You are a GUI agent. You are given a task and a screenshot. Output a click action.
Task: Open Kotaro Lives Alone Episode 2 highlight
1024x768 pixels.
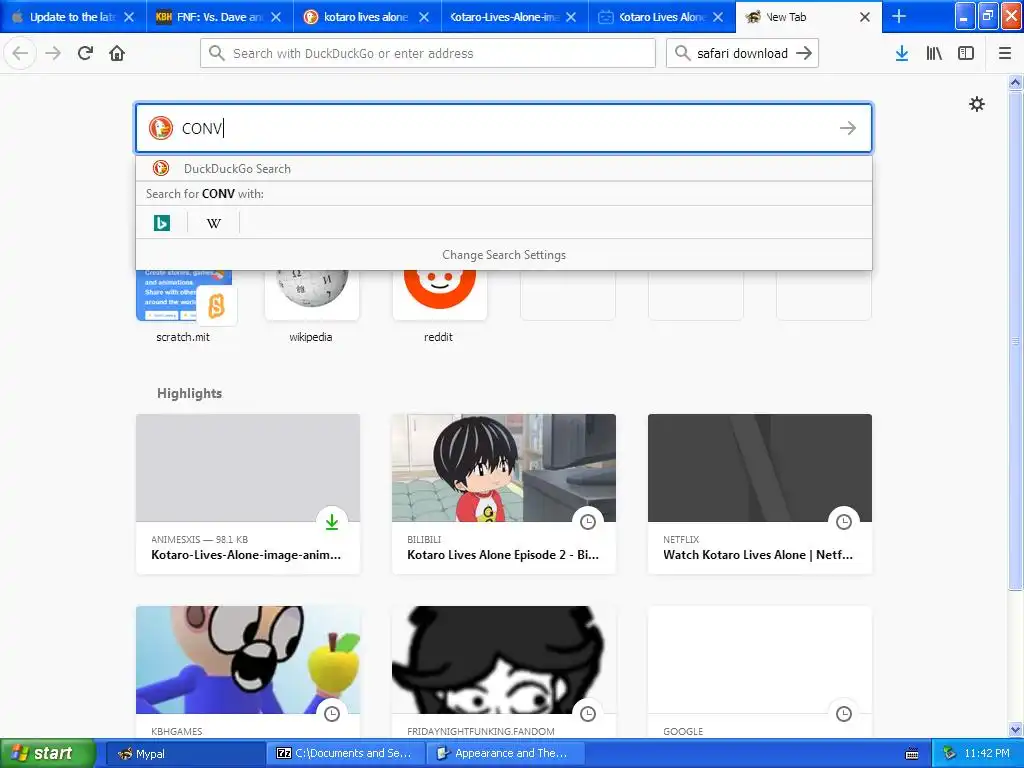click(504, 494)
